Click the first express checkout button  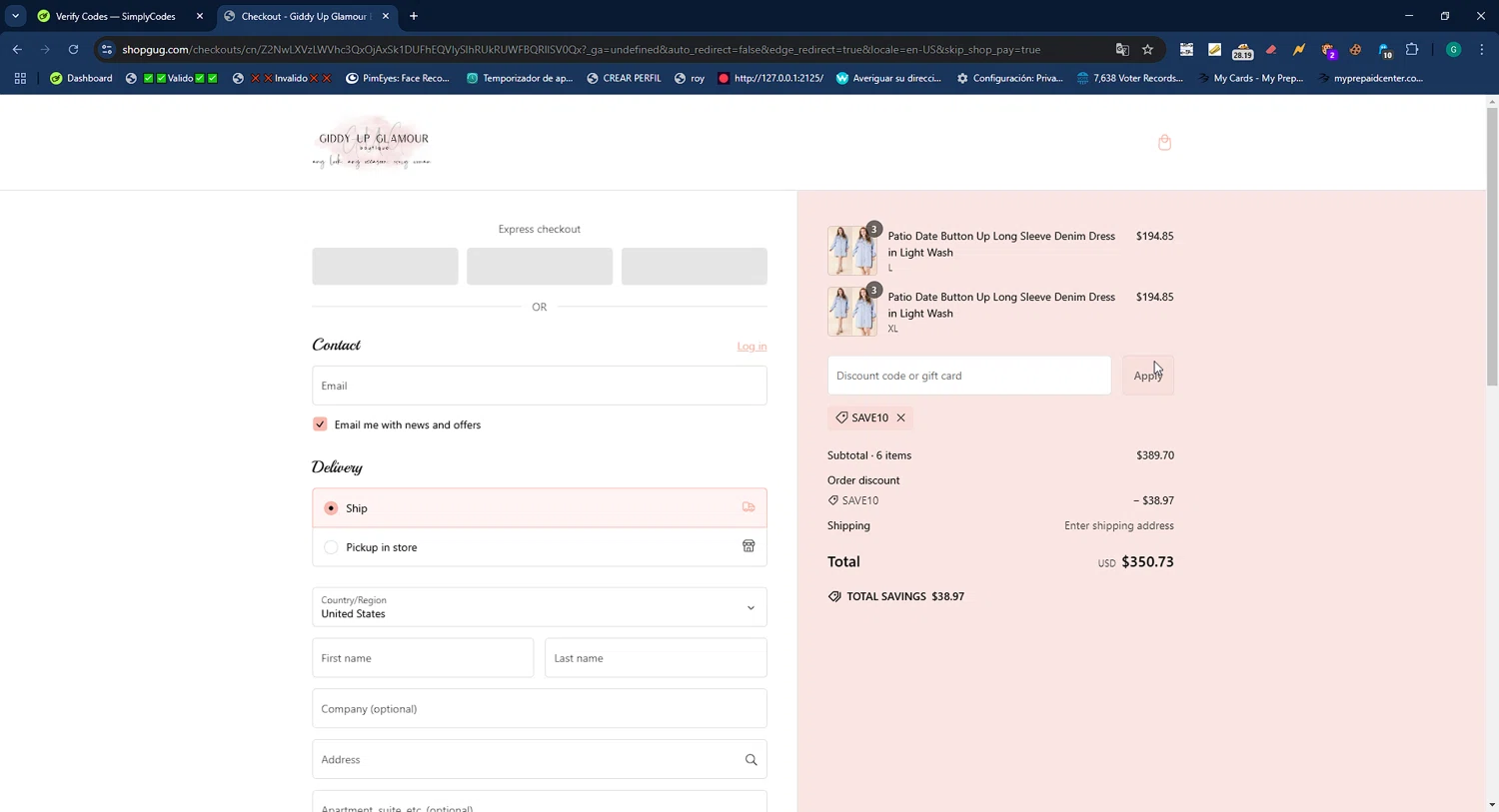pyautogui.click(x=385, y=267)
